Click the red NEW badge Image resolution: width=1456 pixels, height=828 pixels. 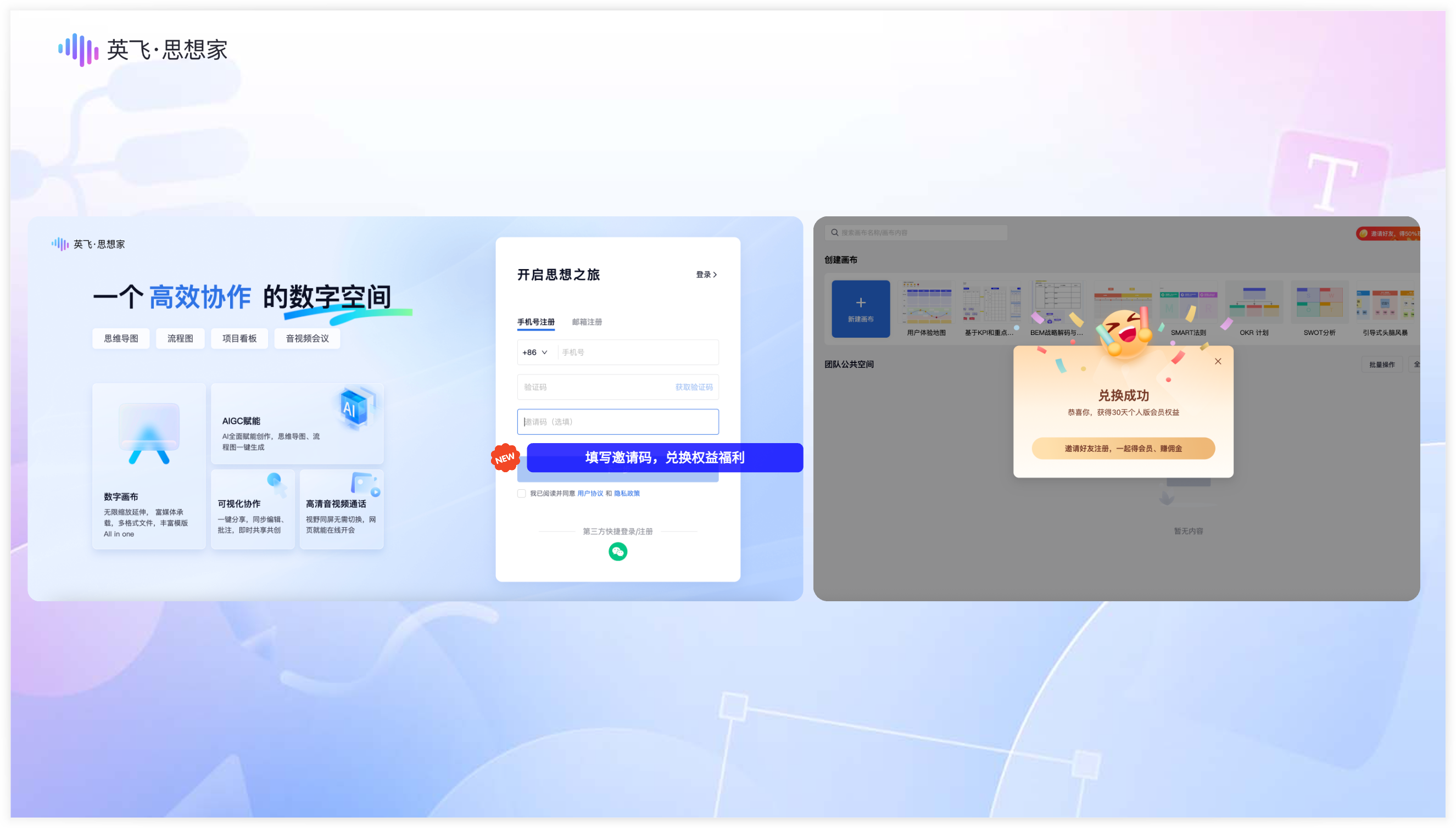point(505,458)
